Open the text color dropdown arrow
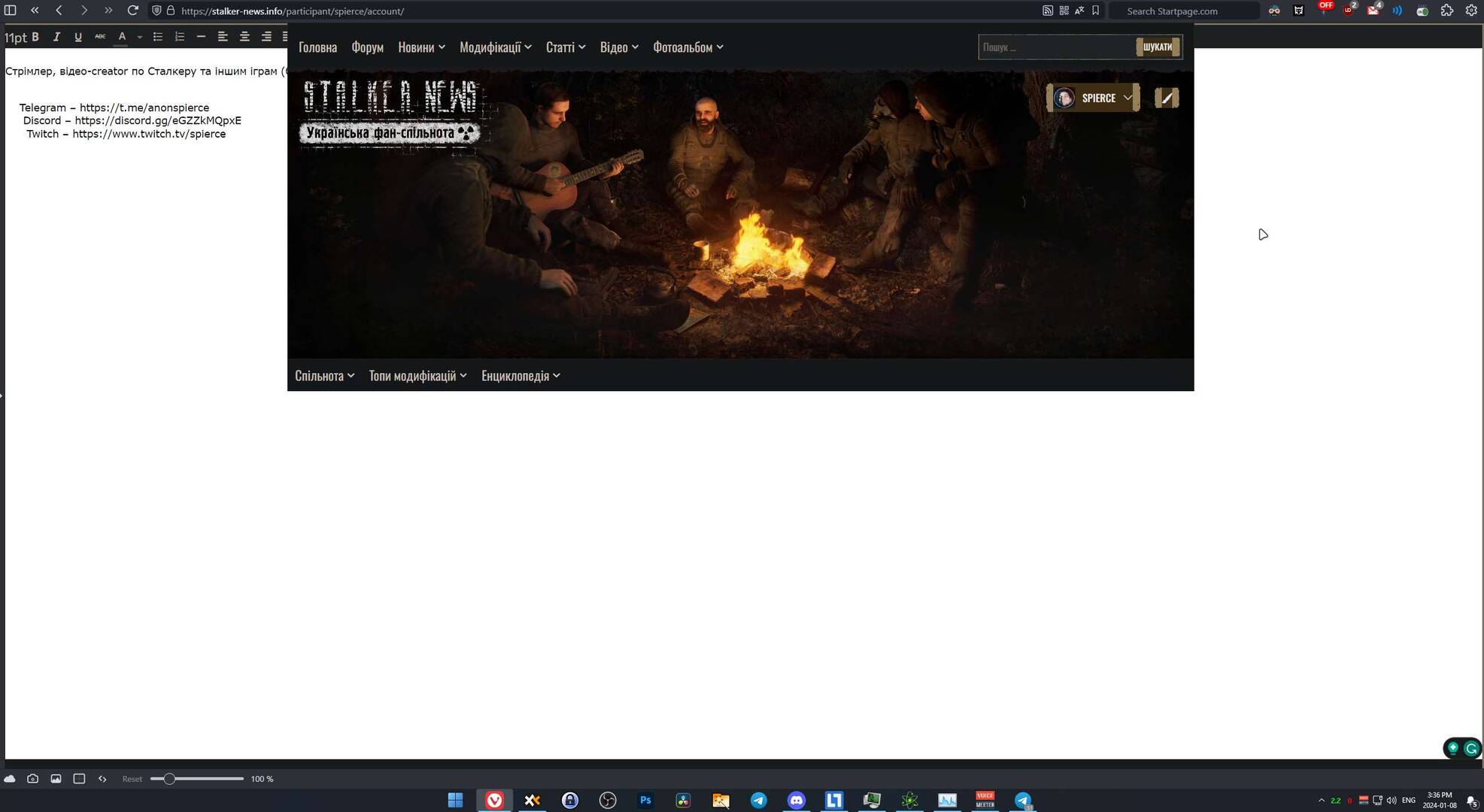The width and height of the screenshot is (1484, 812). 140,38
